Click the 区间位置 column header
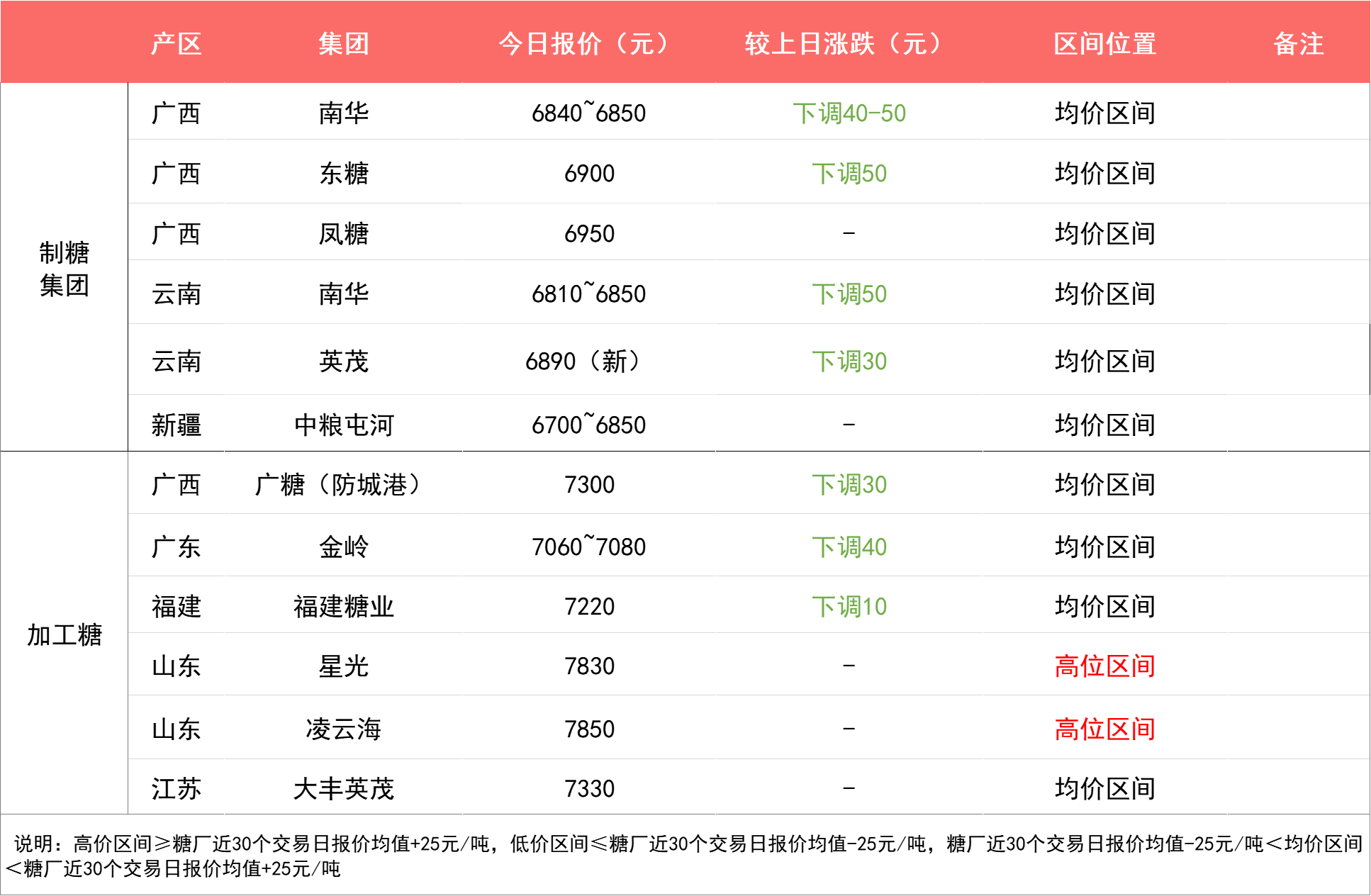 tap(1104, 44)
